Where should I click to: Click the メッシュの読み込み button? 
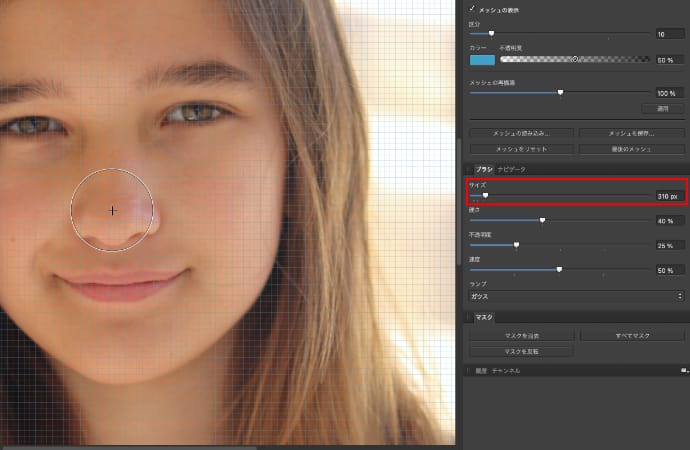click(x=521, y=133)
